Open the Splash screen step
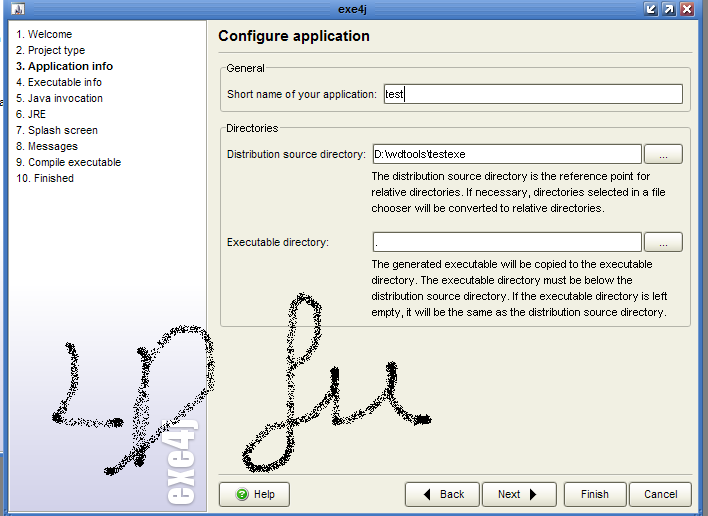The width and height of the screenshot is (708, 516). (56, 130)
